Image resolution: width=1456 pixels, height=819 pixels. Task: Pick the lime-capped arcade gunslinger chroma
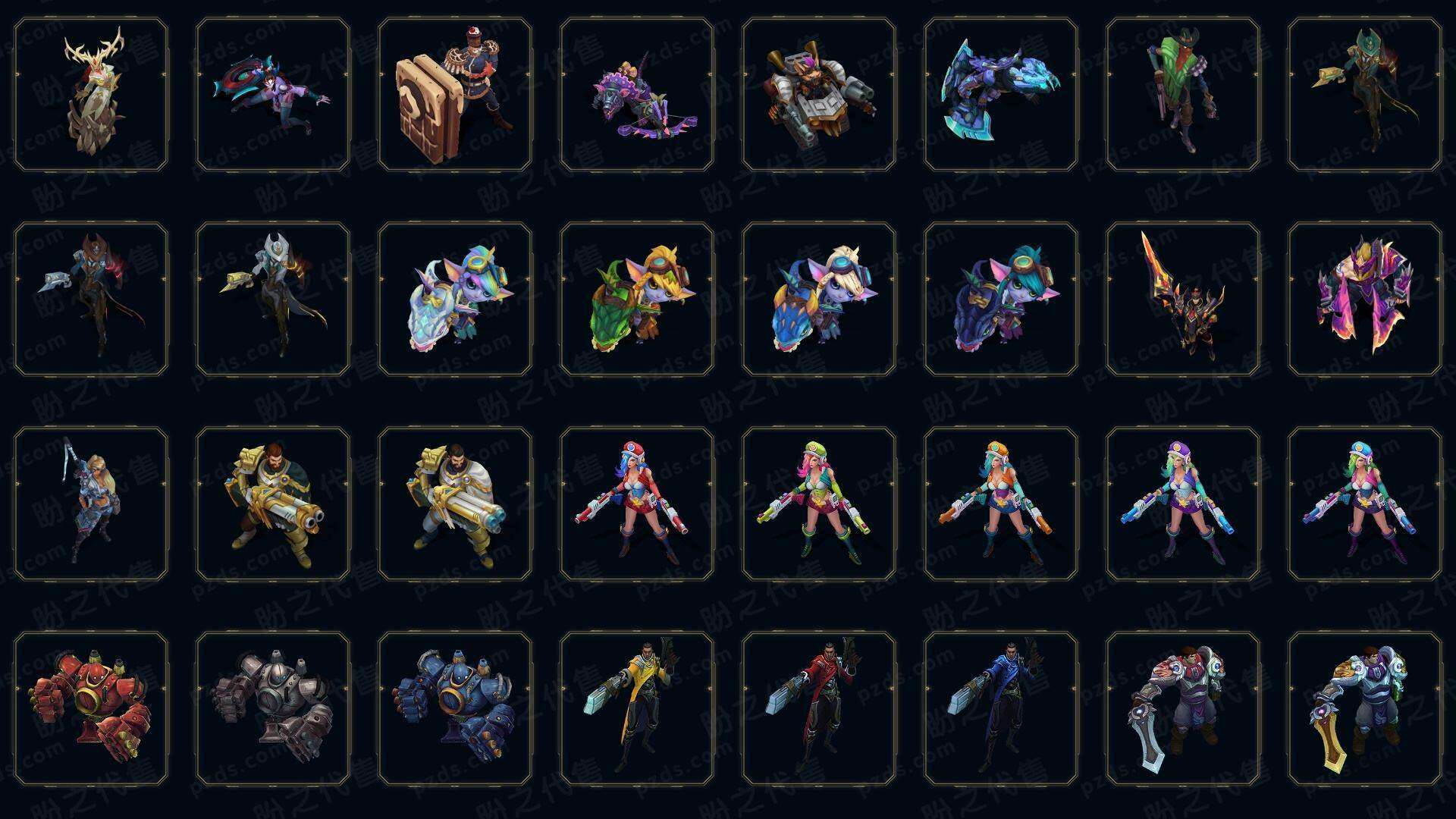point(819,504)
